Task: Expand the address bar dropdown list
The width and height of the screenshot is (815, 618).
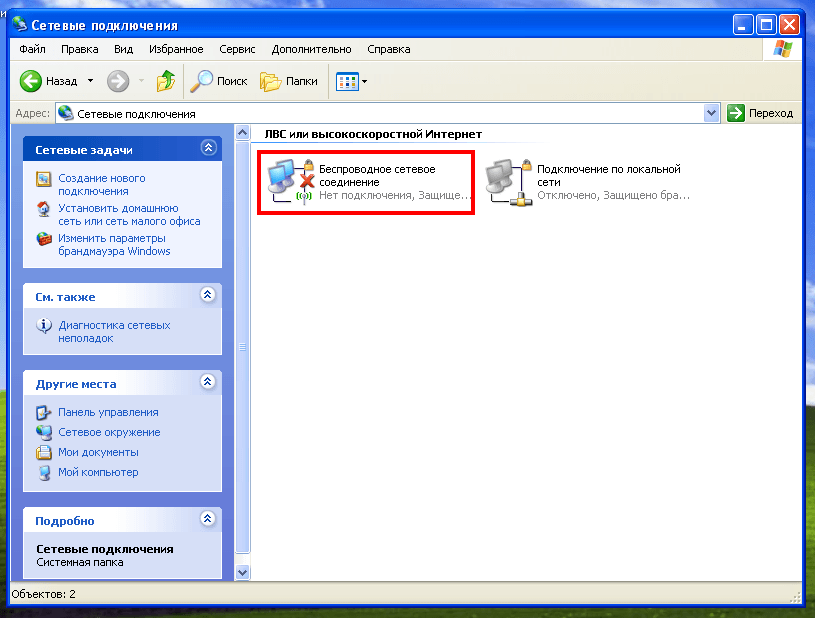Action: [x=711, y=113]
